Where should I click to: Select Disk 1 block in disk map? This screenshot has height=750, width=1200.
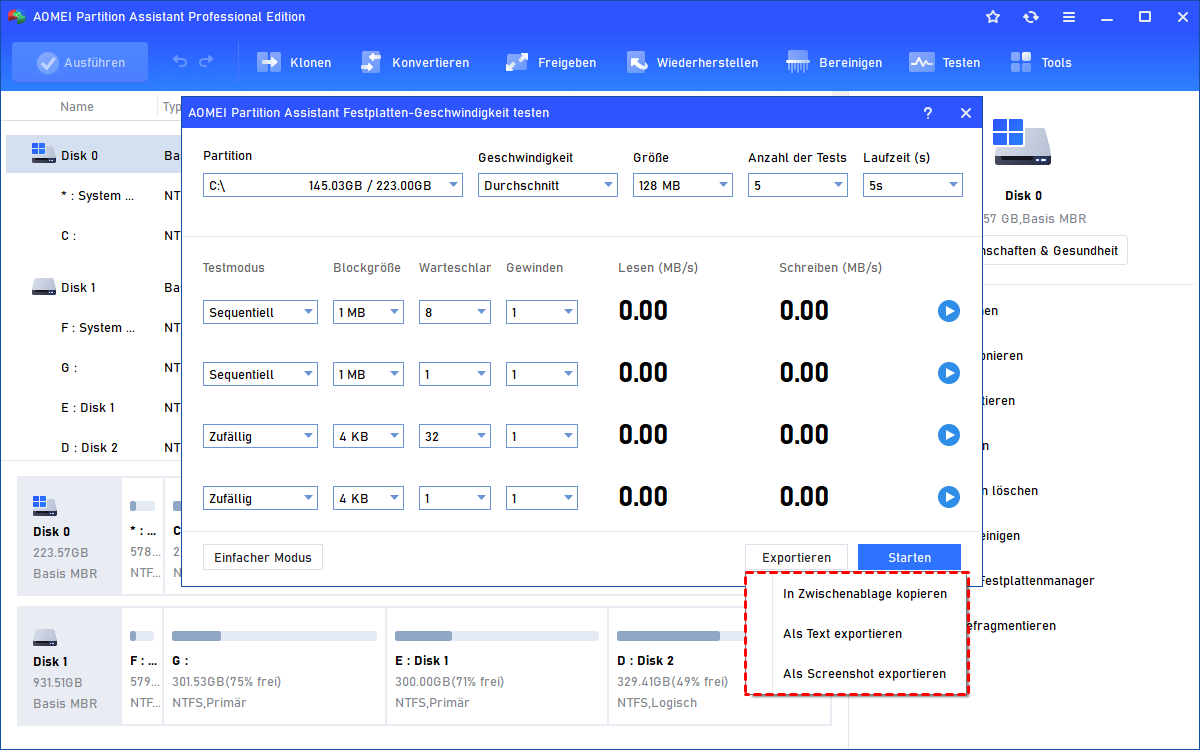[x=69, y=666]
